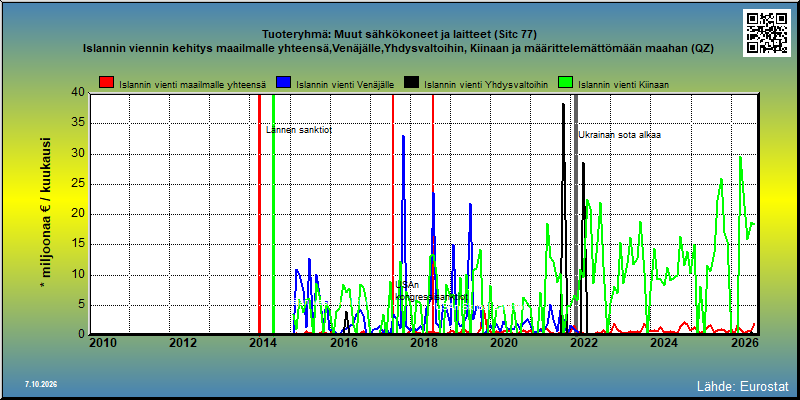Click the y-axis value 40
This screenshot has height=400, width=800.
pyautogui.click(x=78, y=92)
